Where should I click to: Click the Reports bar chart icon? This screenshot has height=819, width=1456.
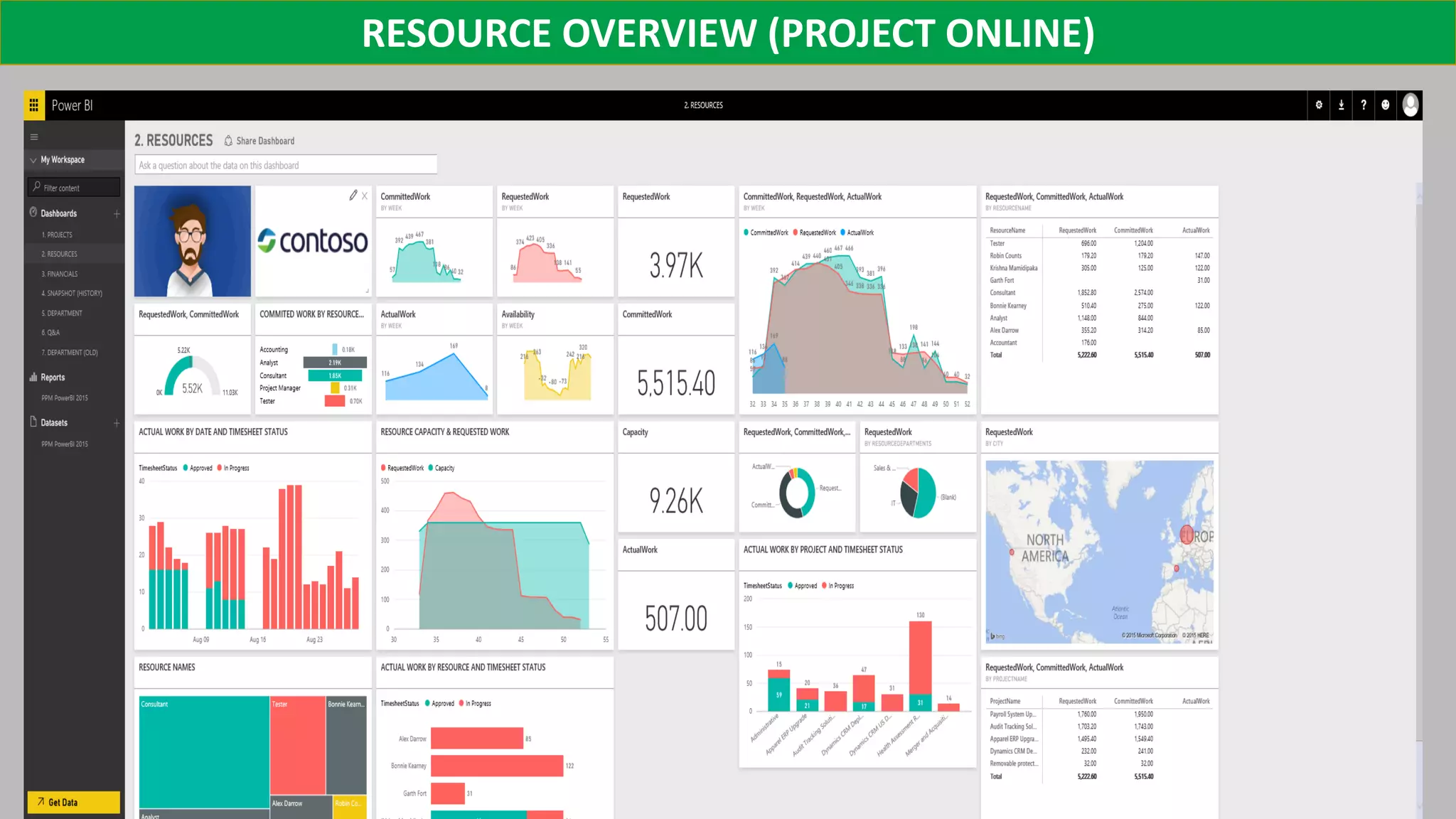tap(33, 377)
